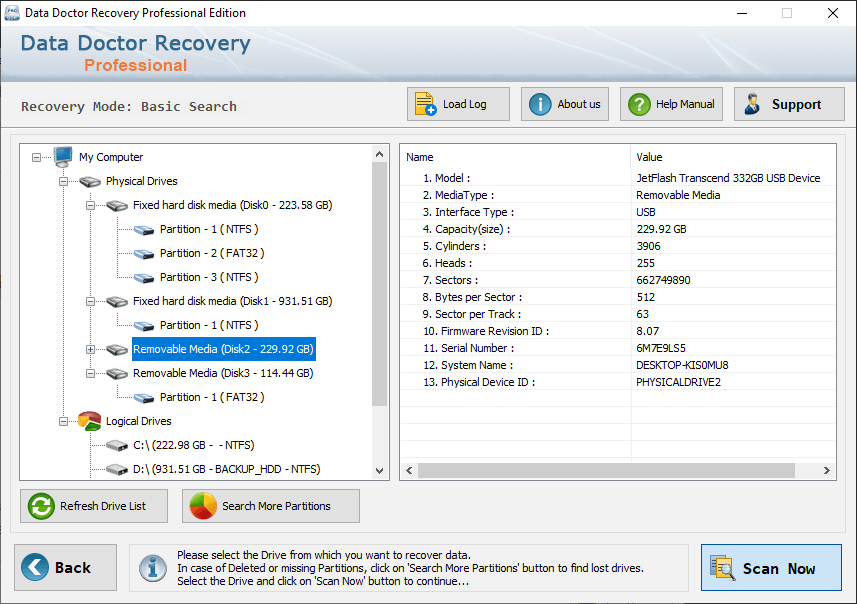
Task: Click the Disk0 Partition - 1 NTFS icon
Action: click(144, 230)
